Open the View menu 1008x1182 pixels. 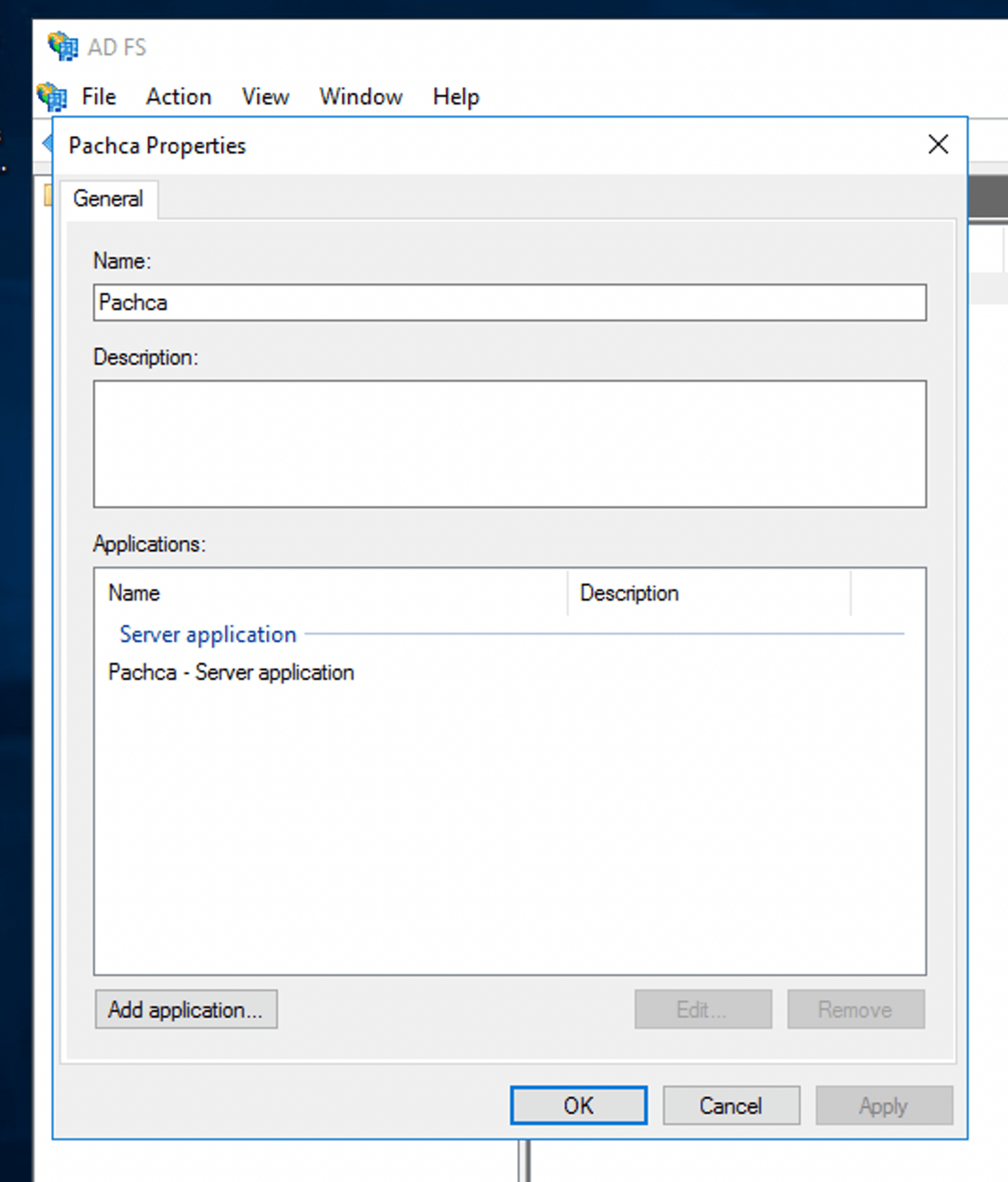(x=265, y=96)
